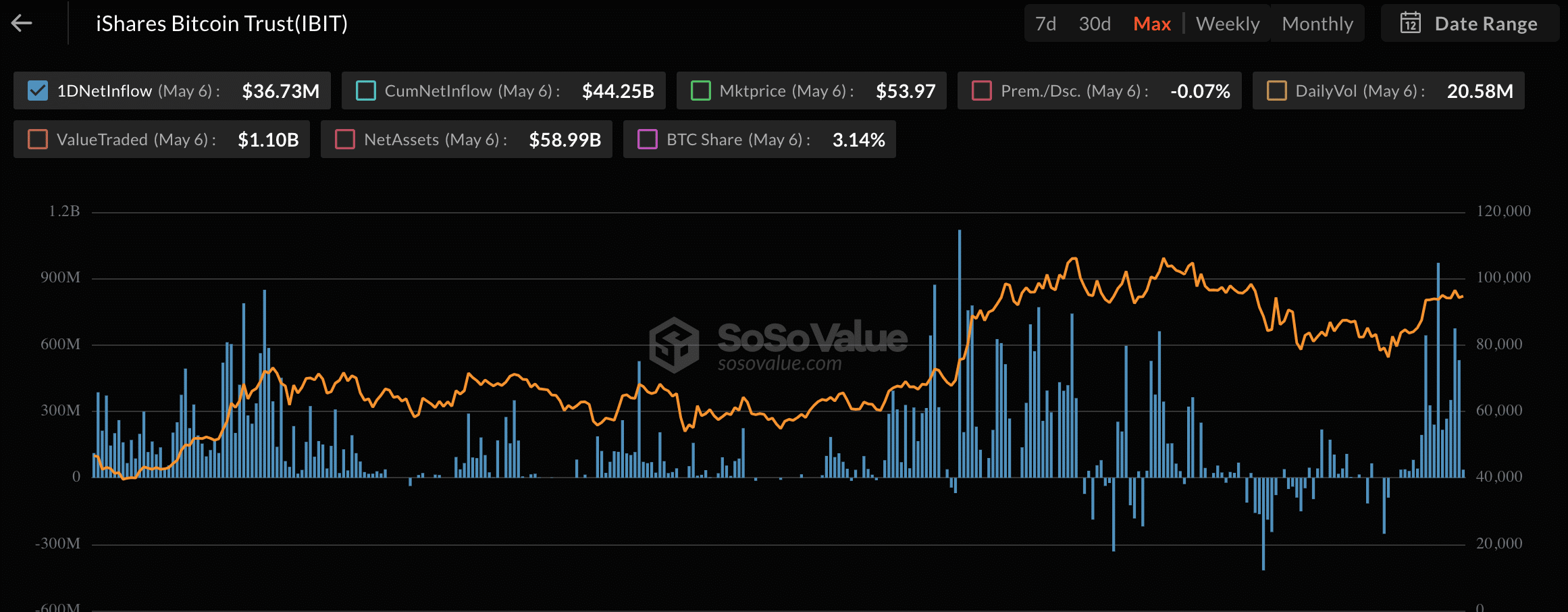Click the deepest negative outflow bar
Image resolution: width=1568 pixels, height=612 pixels.
[1263, 524]
